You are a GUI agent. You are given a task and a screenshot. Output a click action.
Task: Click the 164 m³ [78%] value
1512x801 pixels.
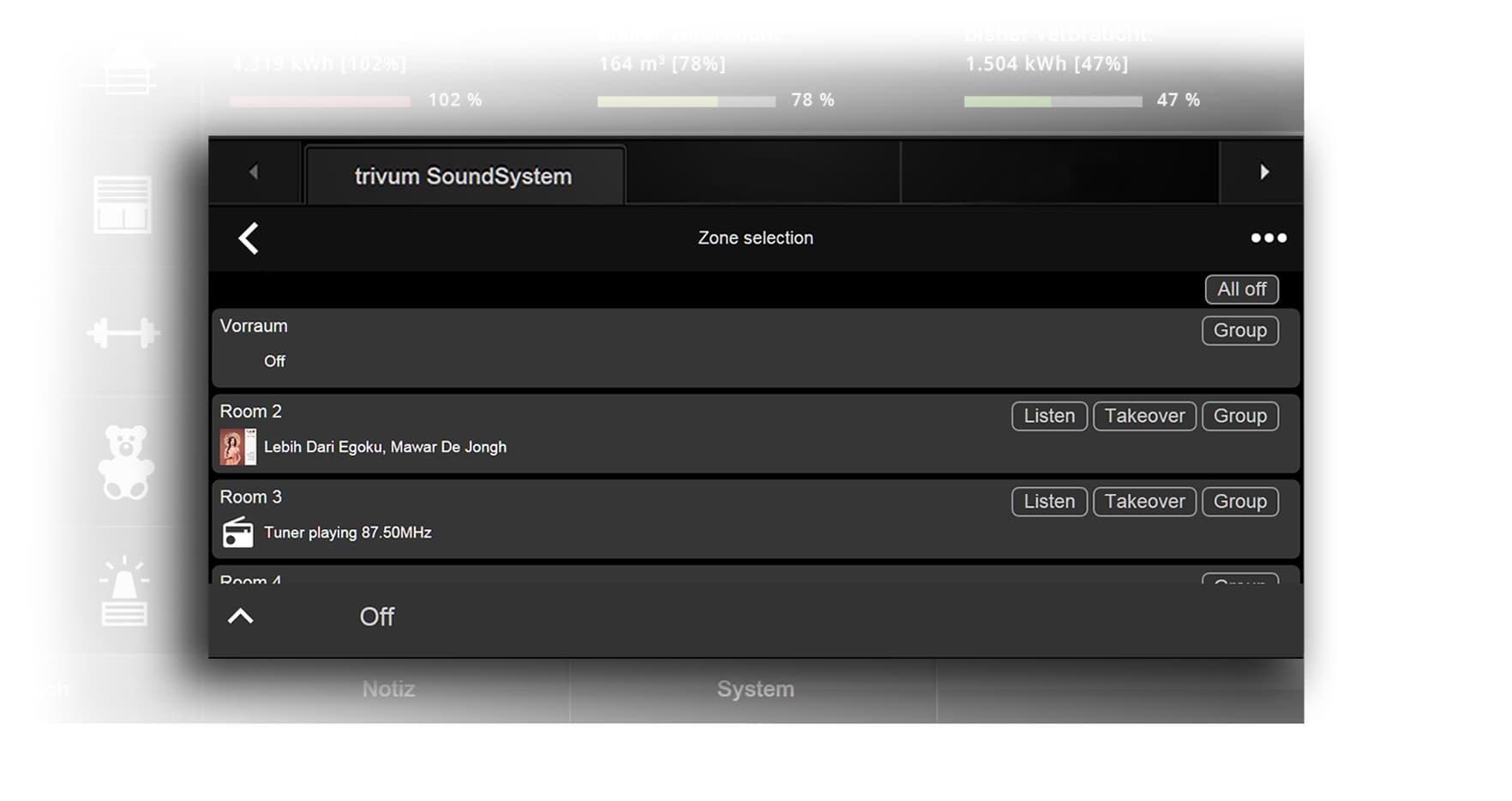(662, 64)
